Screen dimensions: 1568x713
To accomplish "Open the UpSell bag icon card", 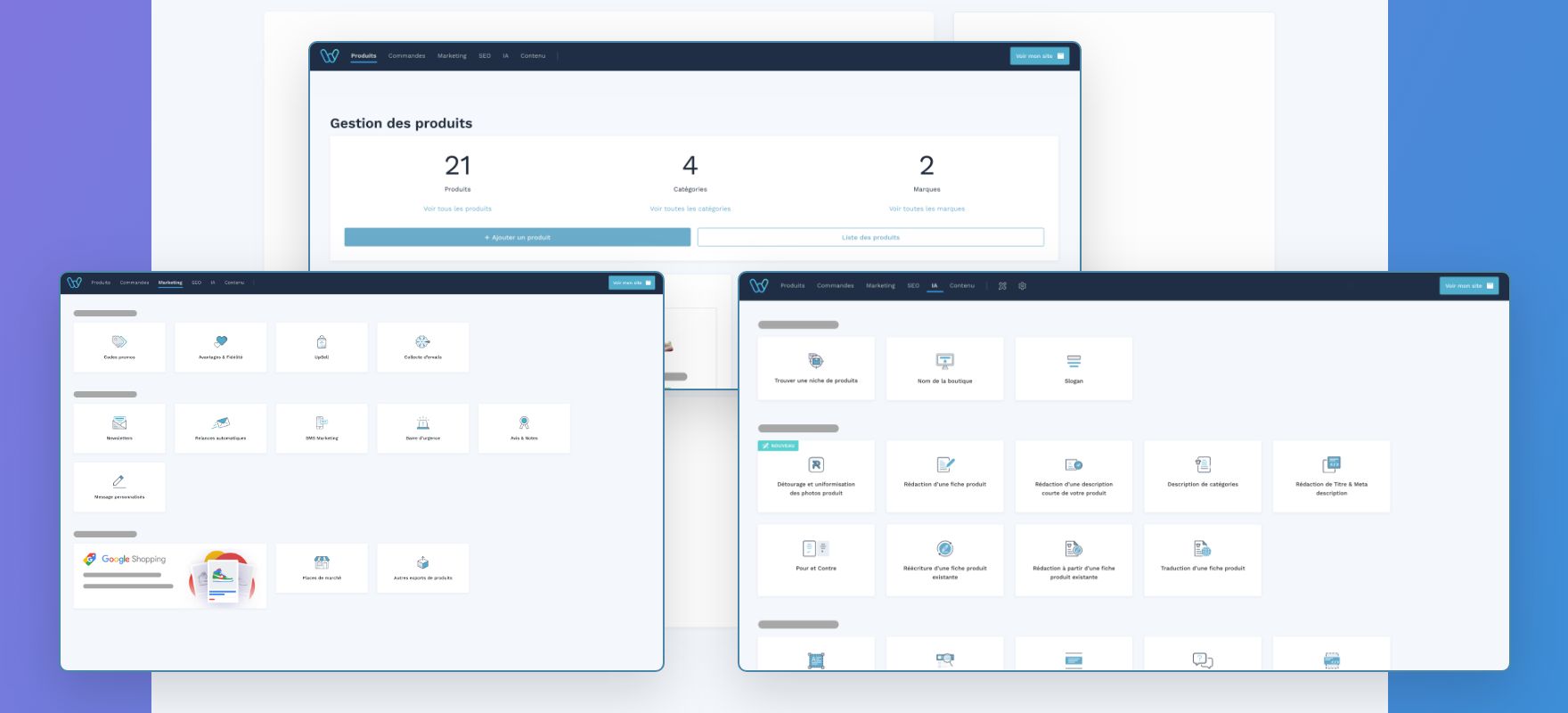I will point(322,348).
